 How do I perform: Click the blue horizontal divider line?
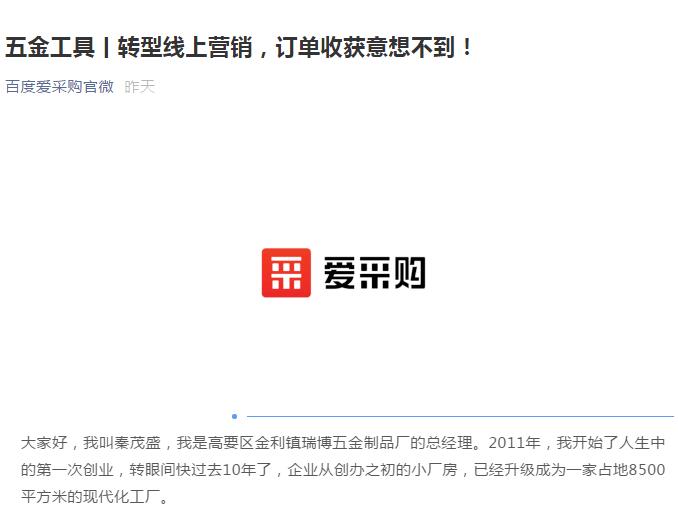coord(460,416)
